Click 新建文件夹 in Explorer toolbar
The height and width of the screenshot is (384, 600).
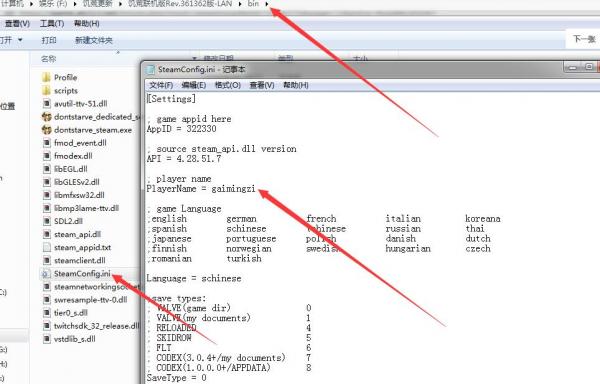click(x=94, y=40)
